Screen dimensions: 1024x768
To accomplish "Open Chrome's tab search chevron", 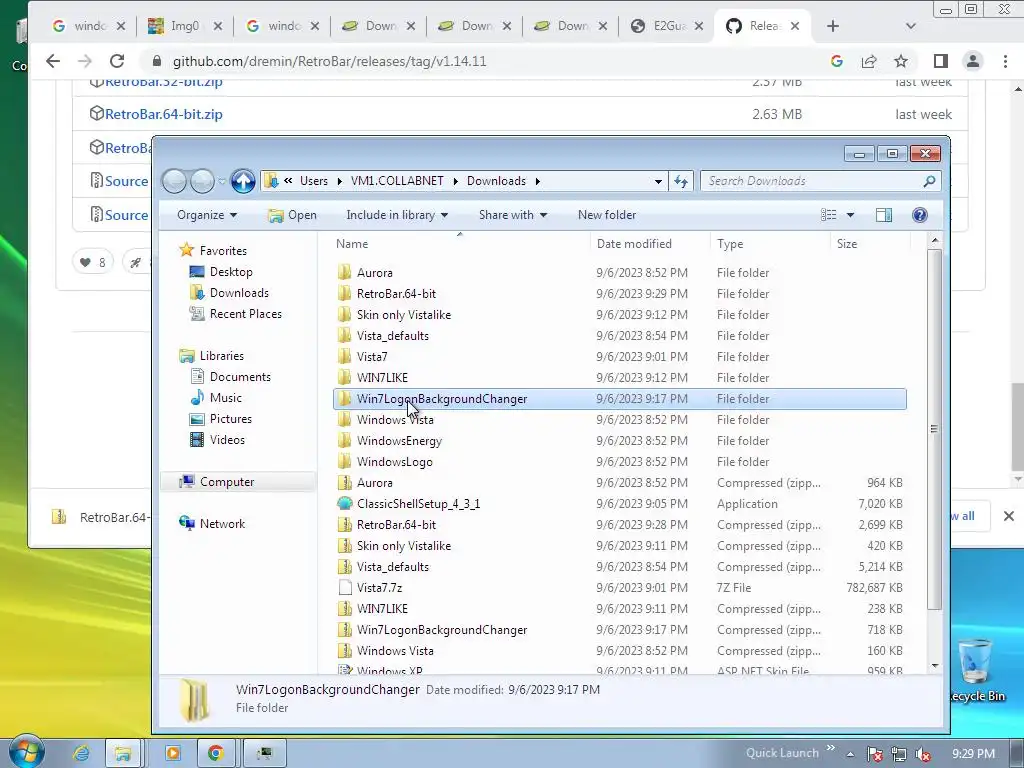I will click(x=910, y=26).
